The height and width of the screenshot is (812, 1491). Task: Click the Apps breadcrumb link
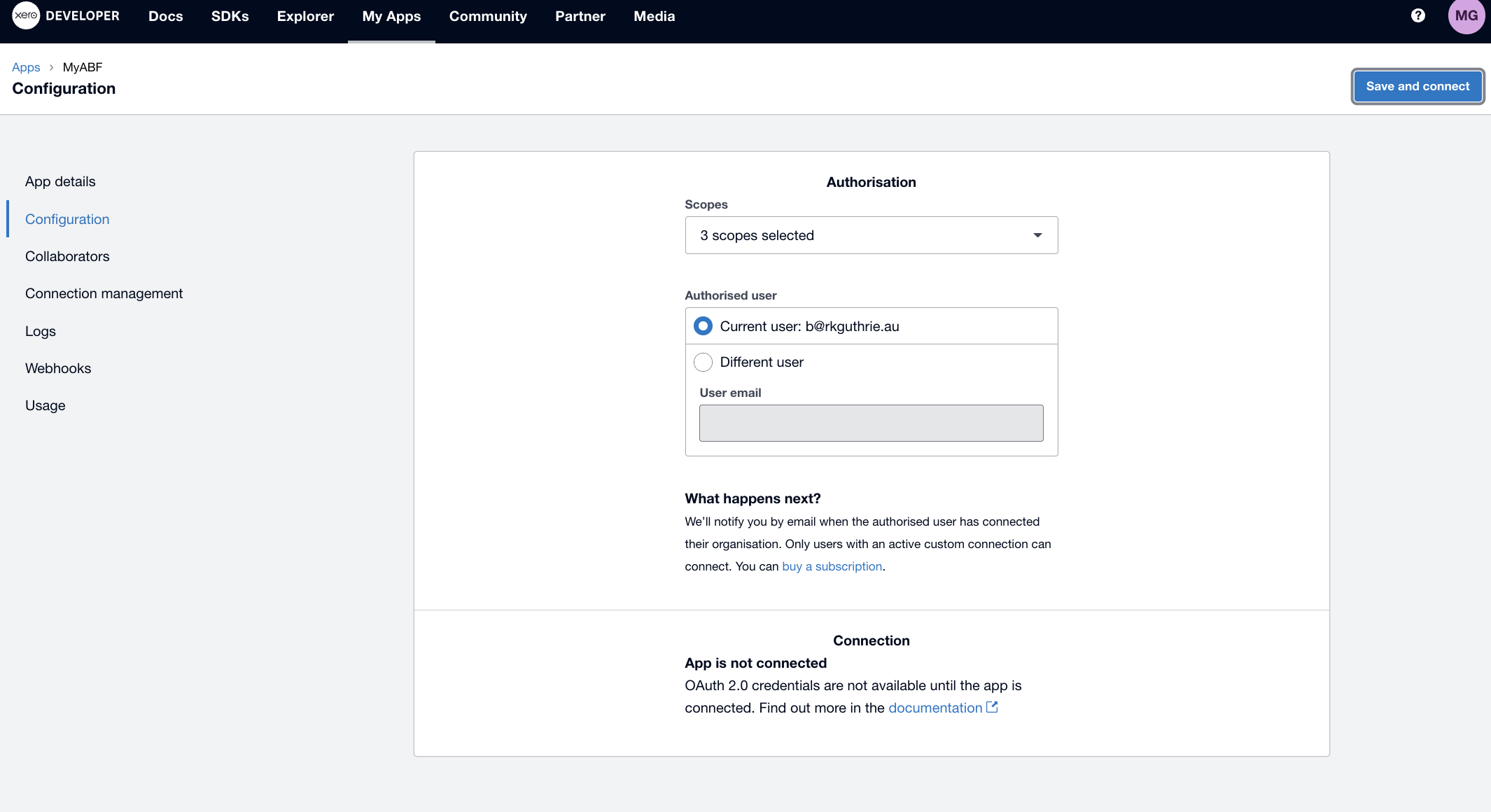26,67
